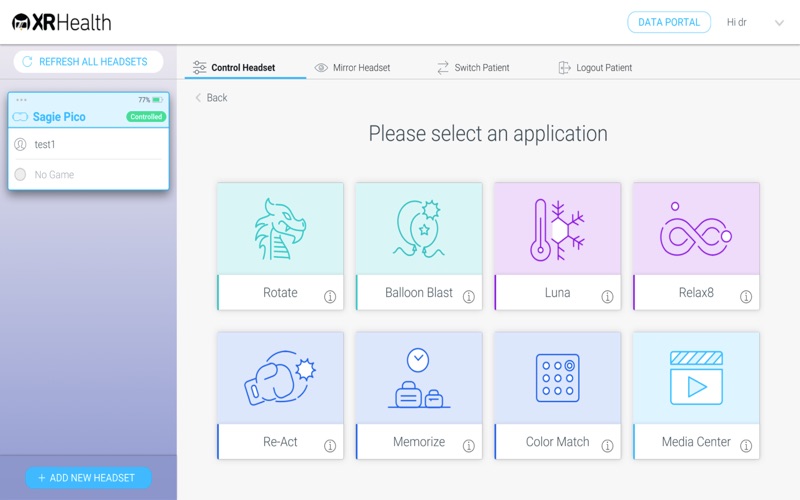Show info for Media Center

click(x=746, y=446)
